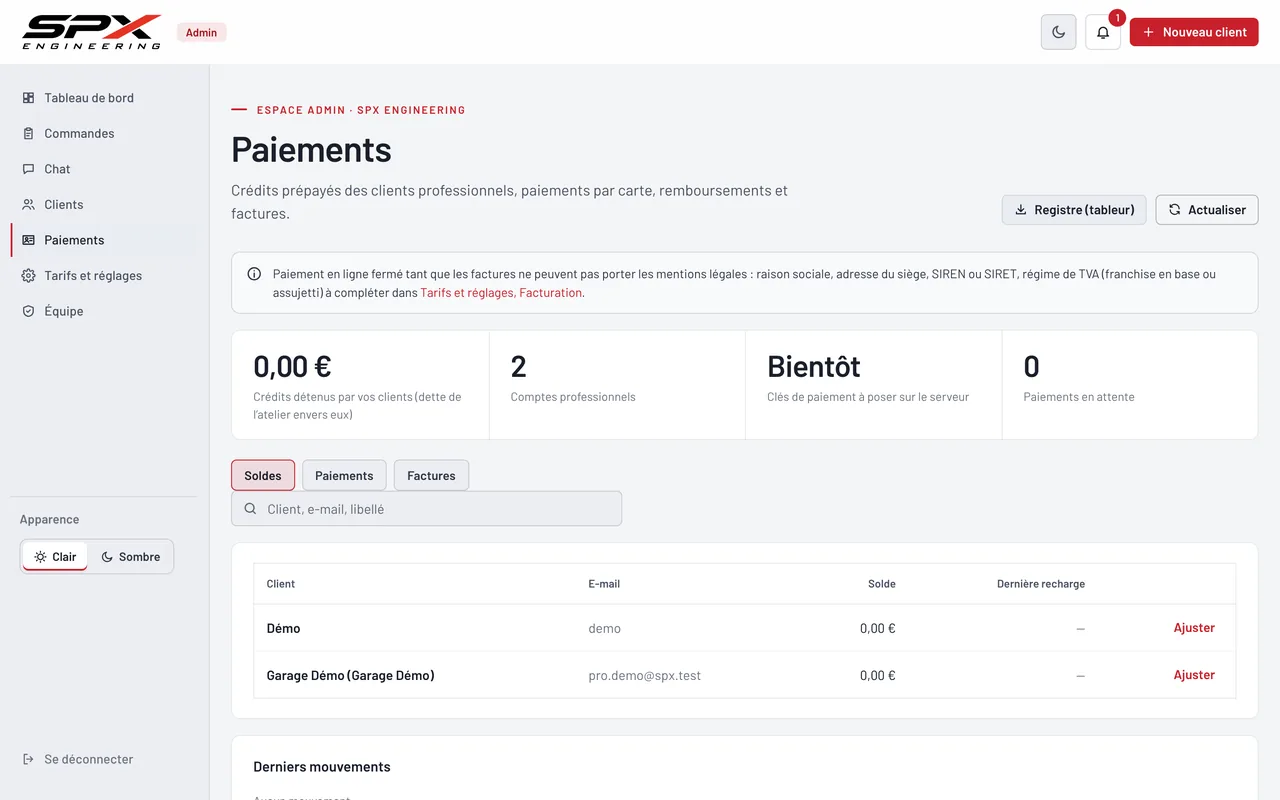Click the pro.demo@spx.test email cell
Screen dimensions: 1280x800
point(645,676)
